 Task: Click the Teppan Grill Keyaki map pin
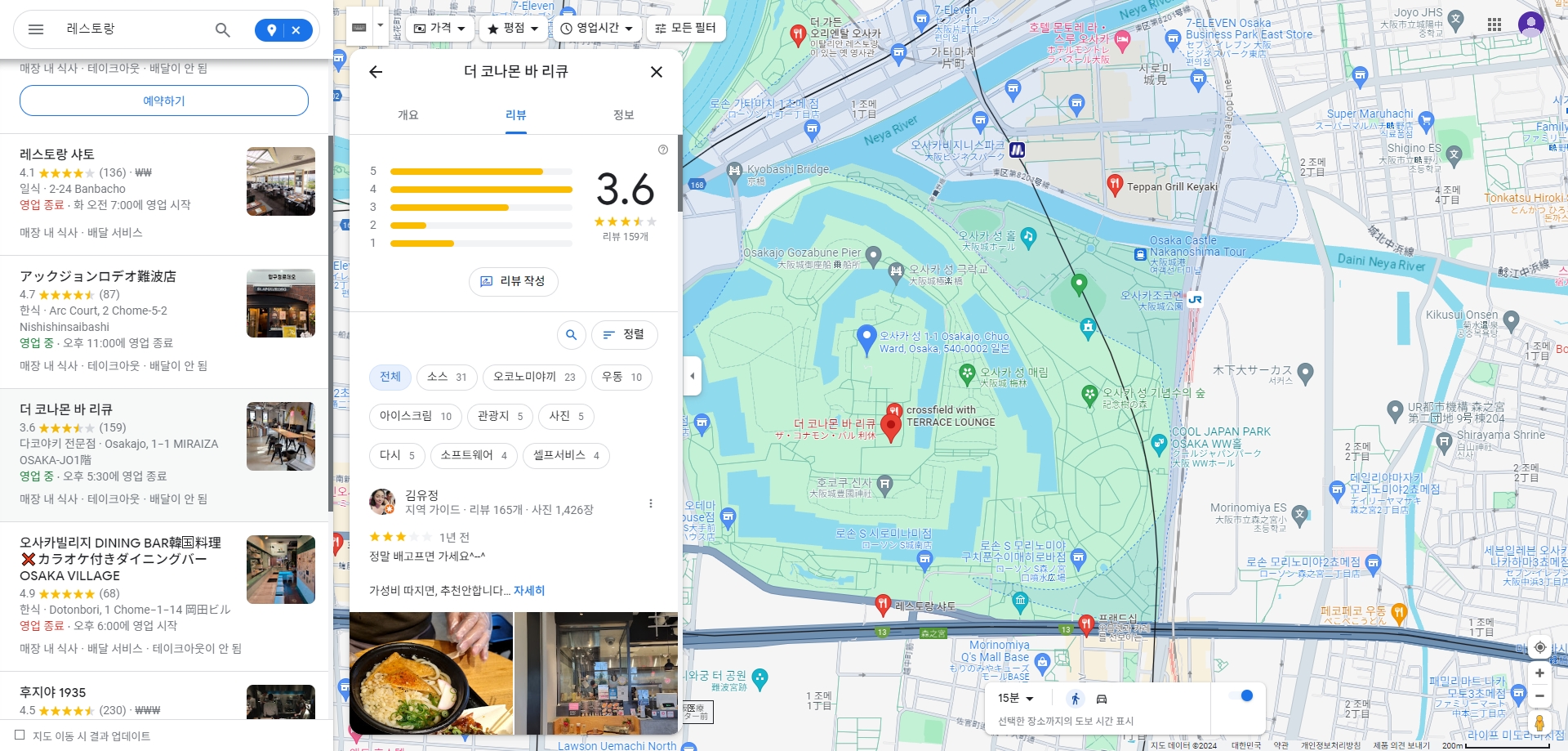1115,185
